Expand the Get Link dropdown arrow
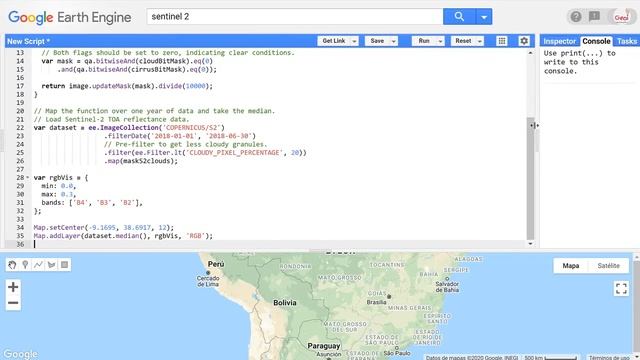The width and height of the screenshot is (640, 360). 354,41
